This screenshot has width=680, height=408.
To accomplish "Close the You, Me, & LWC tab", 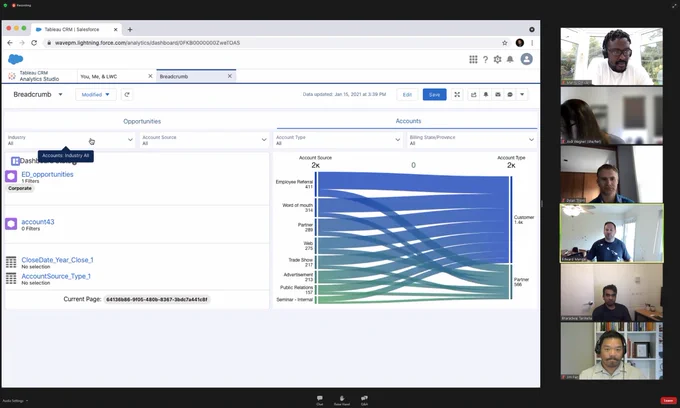I will click(x=150, y=76).
